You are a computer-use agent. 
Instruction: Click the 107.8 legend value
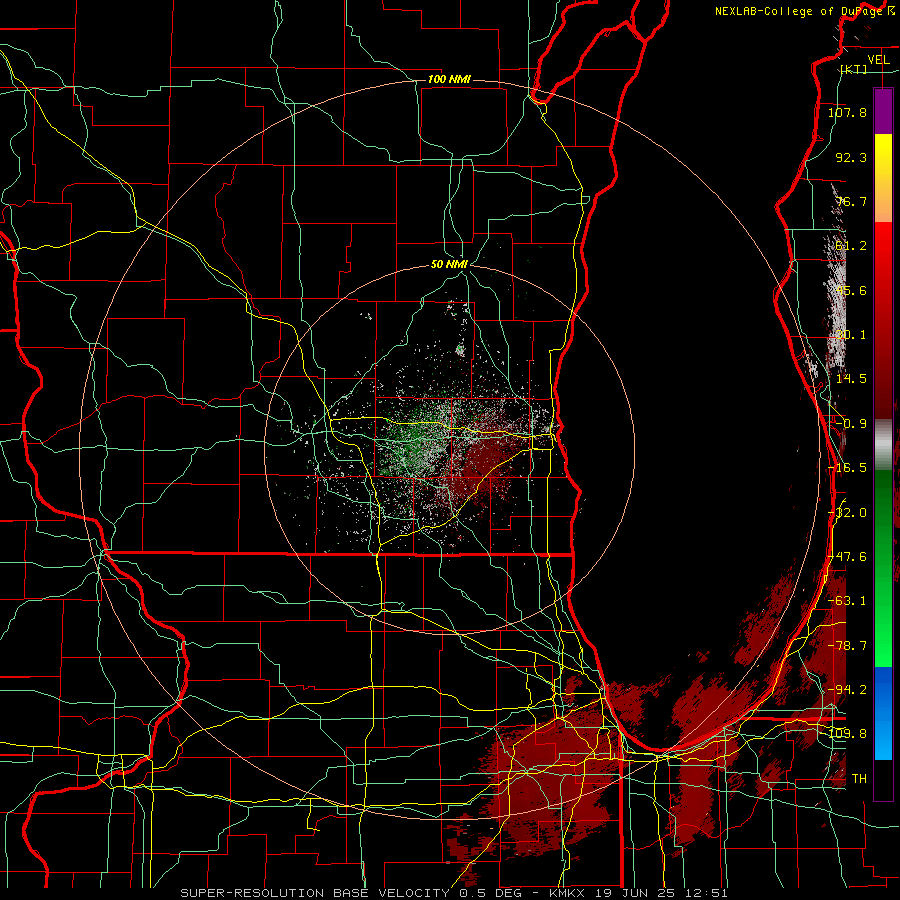coord(847,112)
